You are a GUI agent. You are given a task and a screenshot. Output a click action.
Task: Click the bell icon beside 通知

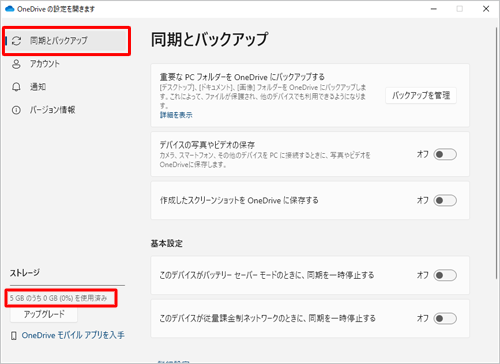click(x=16, y=87)
